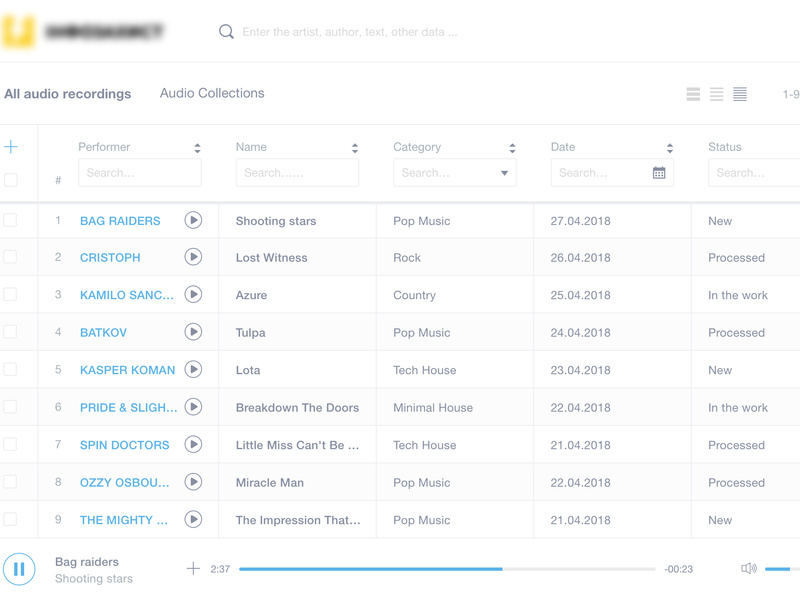The width and height of the screenshot is (800, 600).
Task: Select the All audio recordings tab
Action: 67,93
